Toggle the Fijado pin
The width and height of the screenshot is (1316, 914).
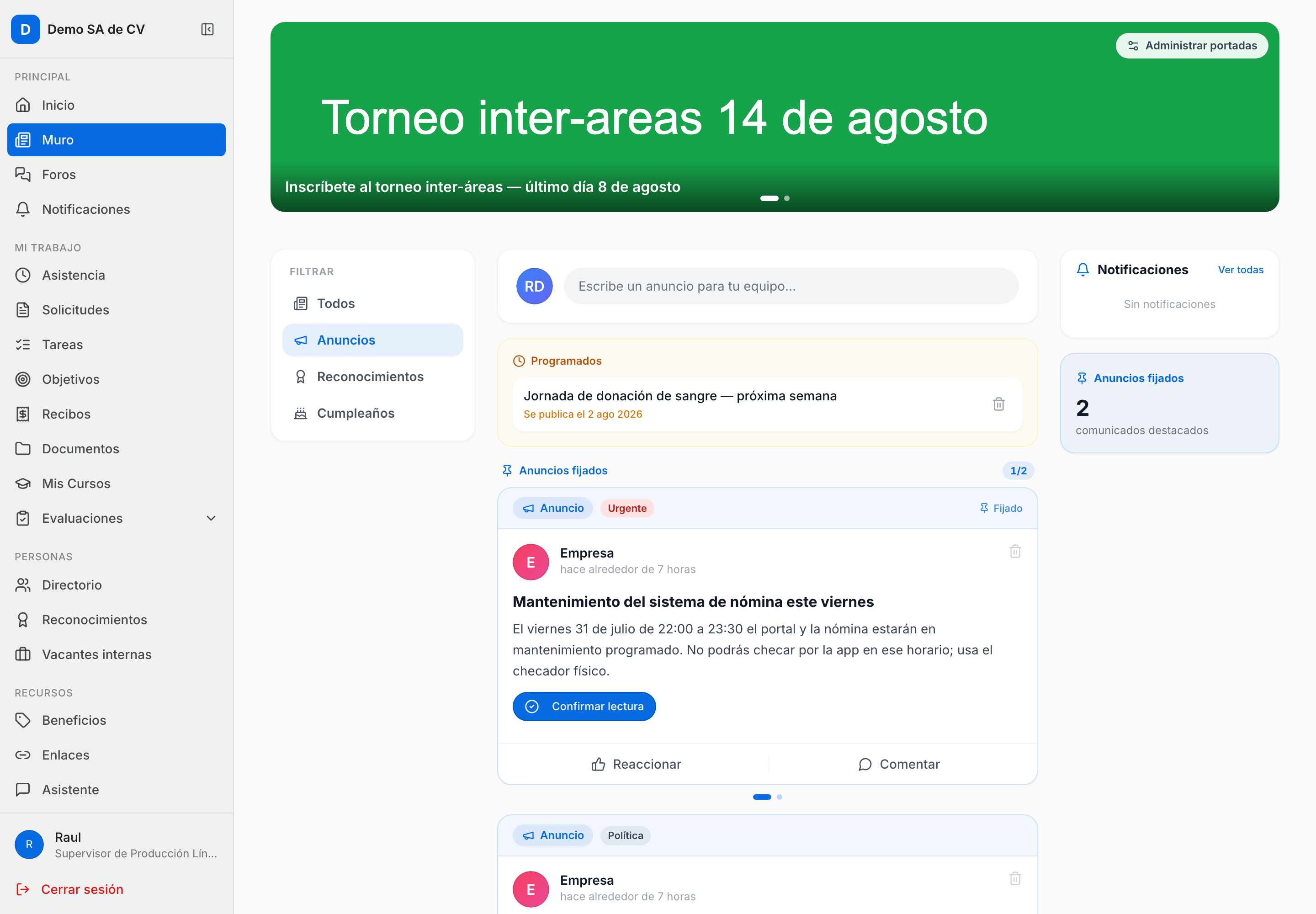tap(1000, 509)
